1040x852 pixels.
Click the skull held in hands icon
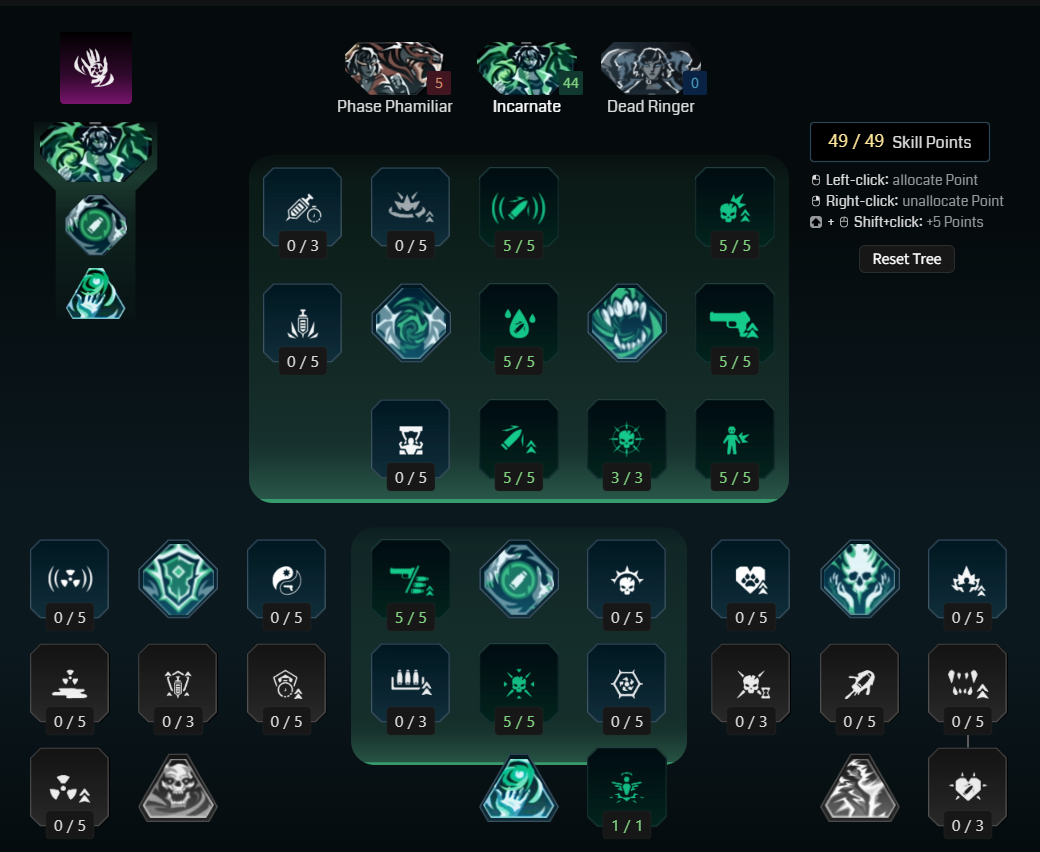[860, 579]
